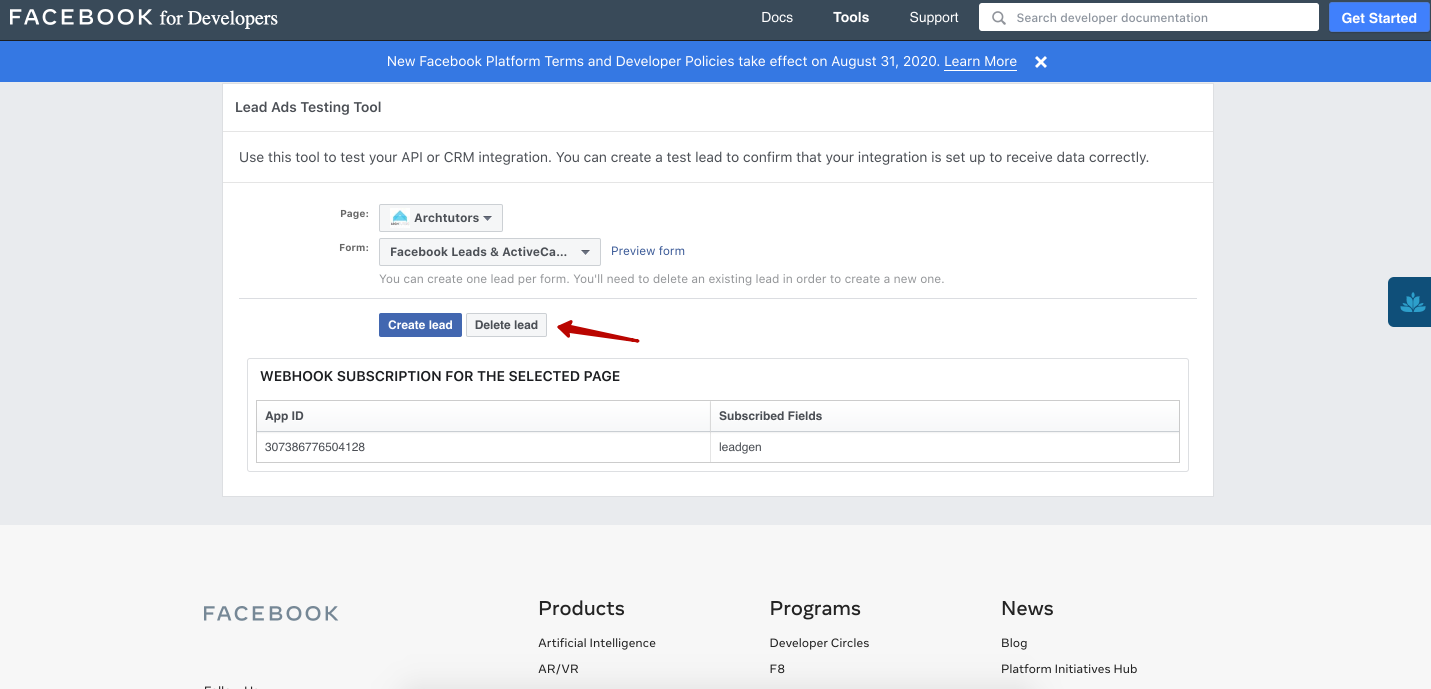Image resolution: width=1431 pixels, height=689 pixels.
Task: Click the Delete lead button
Action: 506,325
